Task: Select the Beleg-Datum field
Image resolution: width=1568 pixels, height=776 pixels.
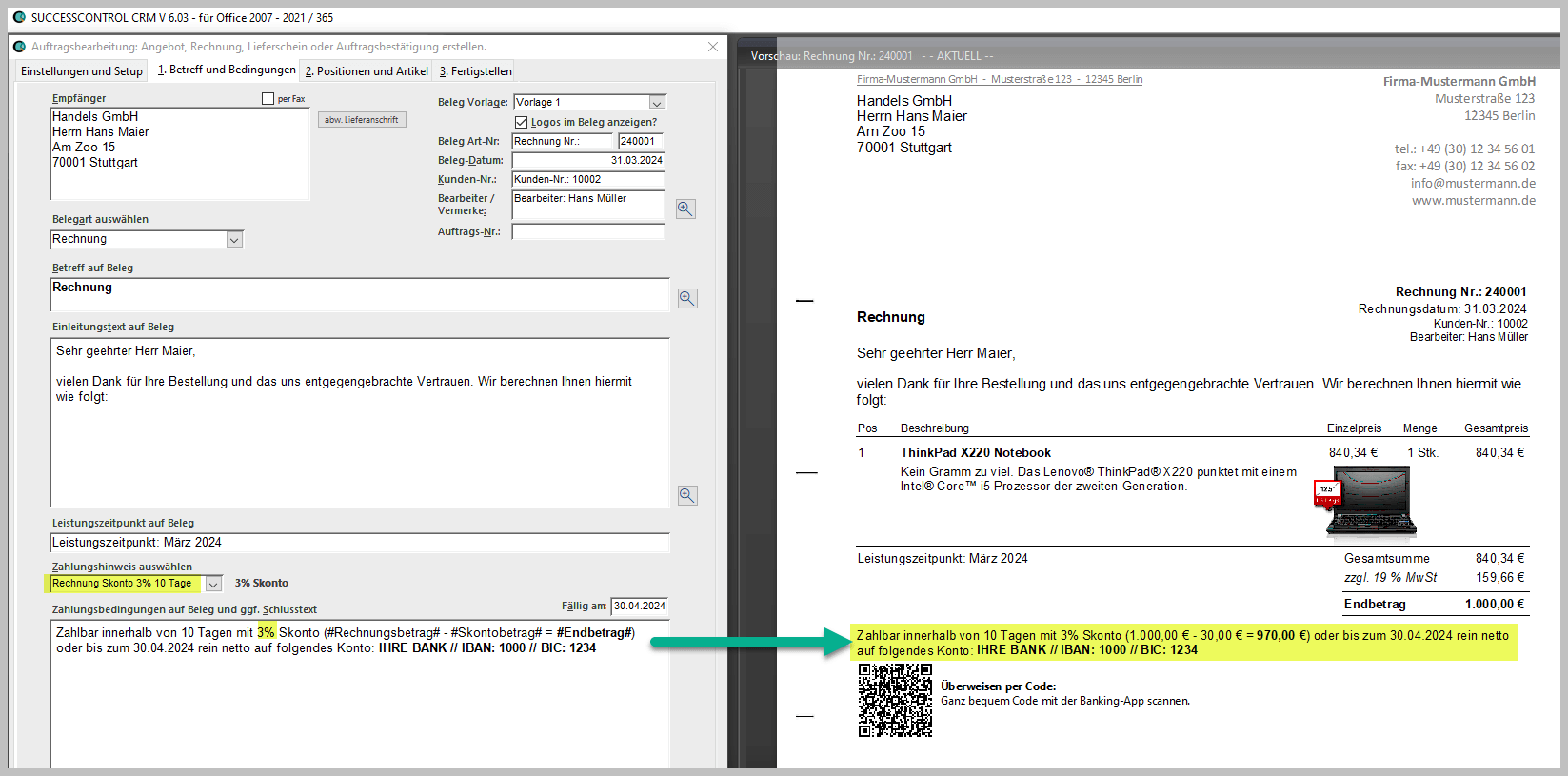Action: (587, 160)
